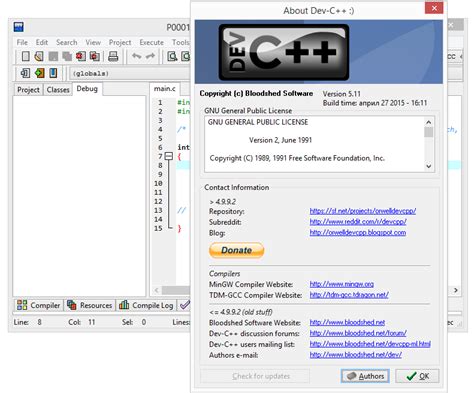
Task: Click the license text scroll down arrow
Action: point(429,166)
